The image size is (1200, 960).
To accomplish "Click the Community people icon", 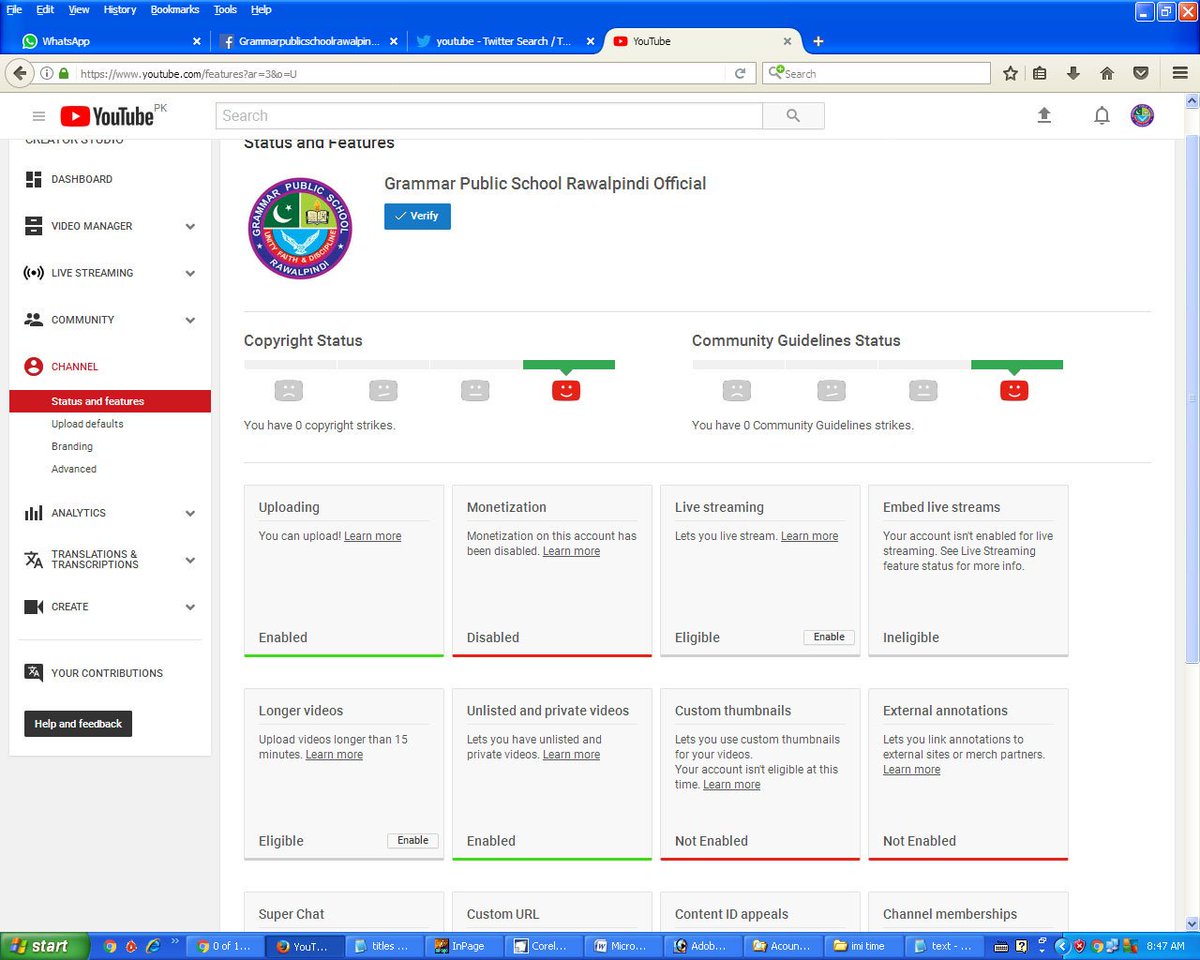I will [x=34, y=320].
